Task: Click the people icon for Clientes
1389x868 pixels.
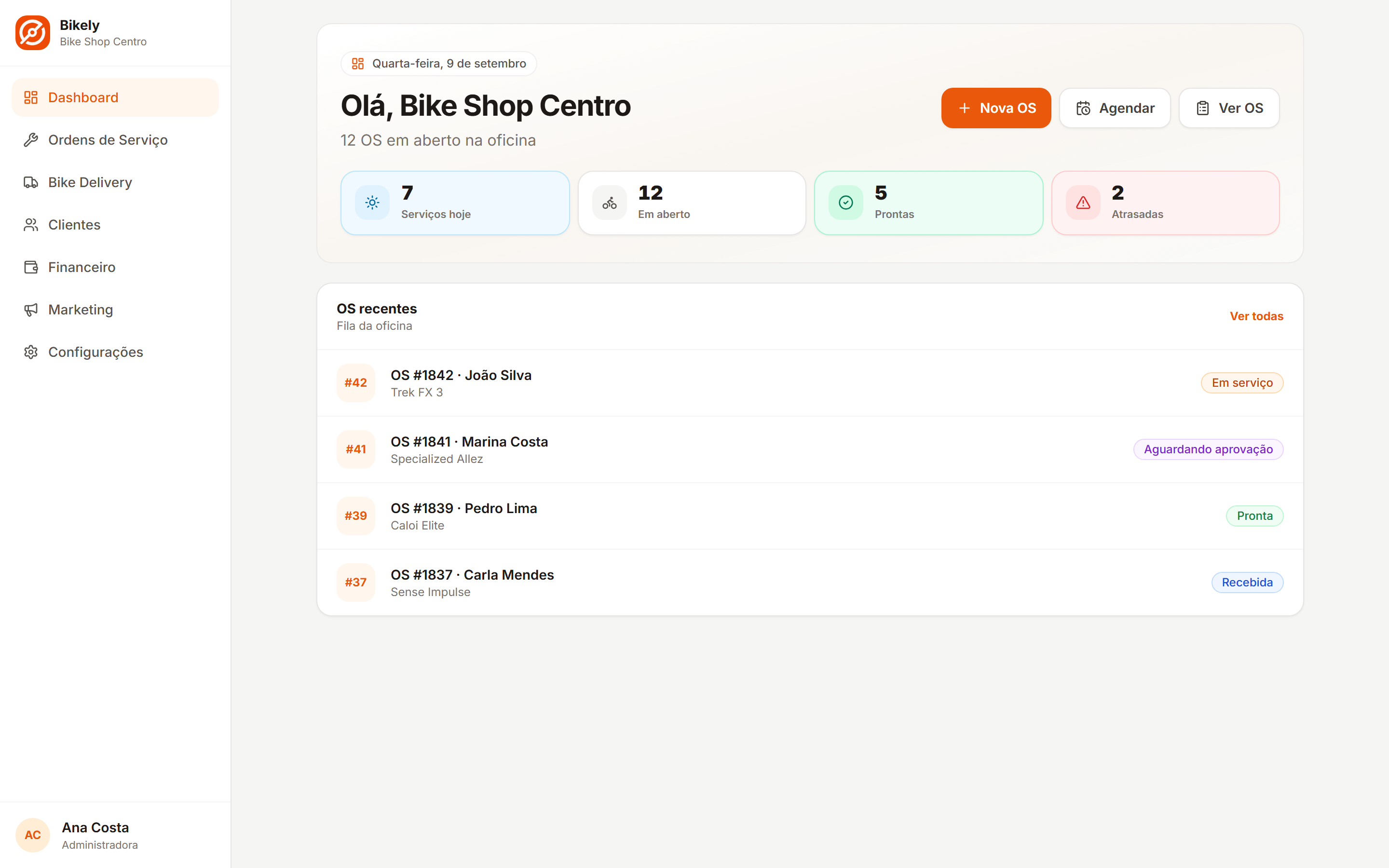Action: (31, 225)
